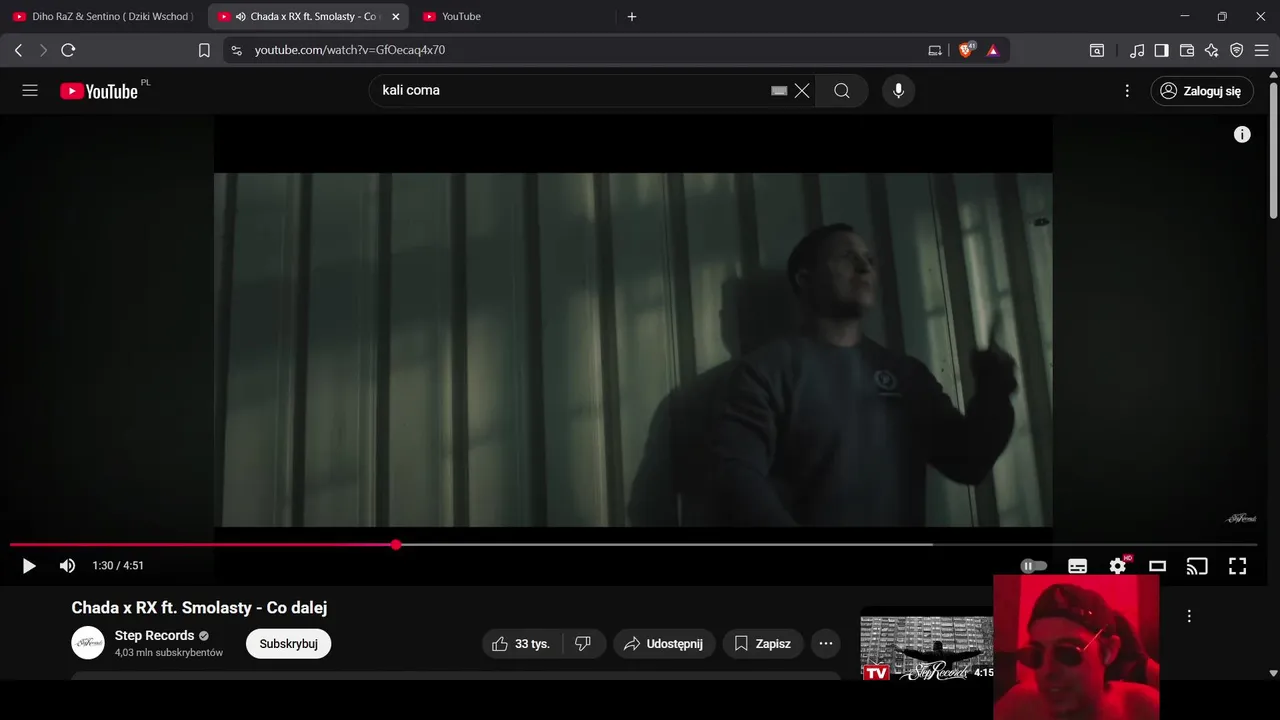
Task: Click the video title text
Action: [199, 608]
